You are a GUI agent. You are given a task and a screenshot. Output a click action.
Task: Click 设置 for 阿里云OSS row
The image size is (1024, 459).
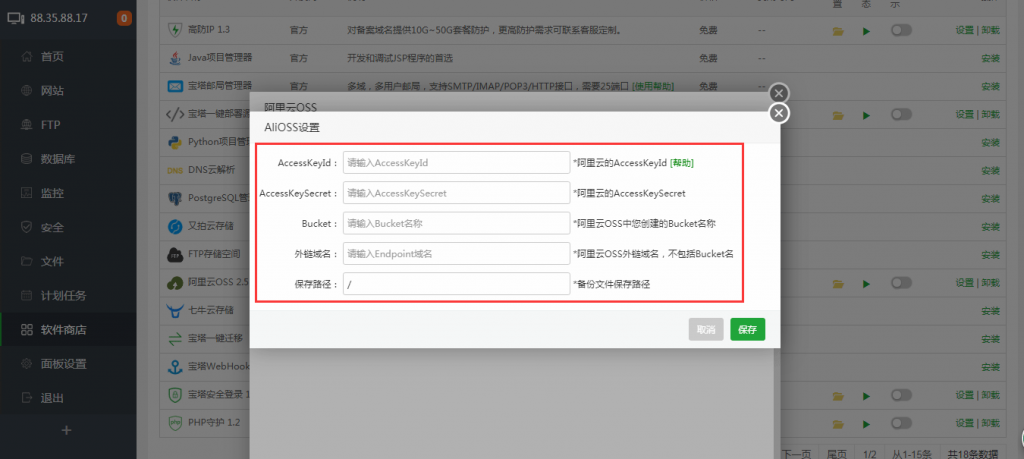tap(965, 283)
